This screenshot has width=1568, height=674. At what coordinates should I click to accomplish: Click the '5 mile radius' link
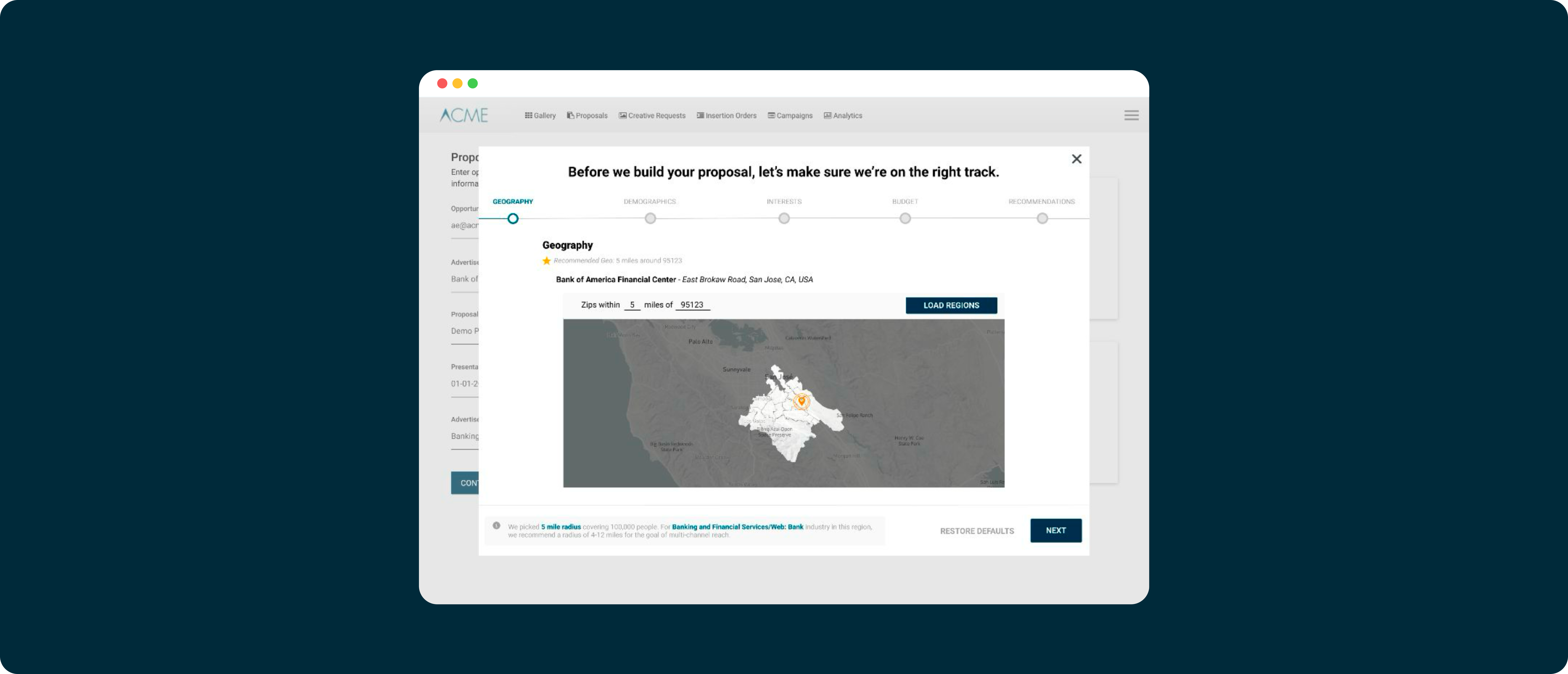tap(561, 527)
